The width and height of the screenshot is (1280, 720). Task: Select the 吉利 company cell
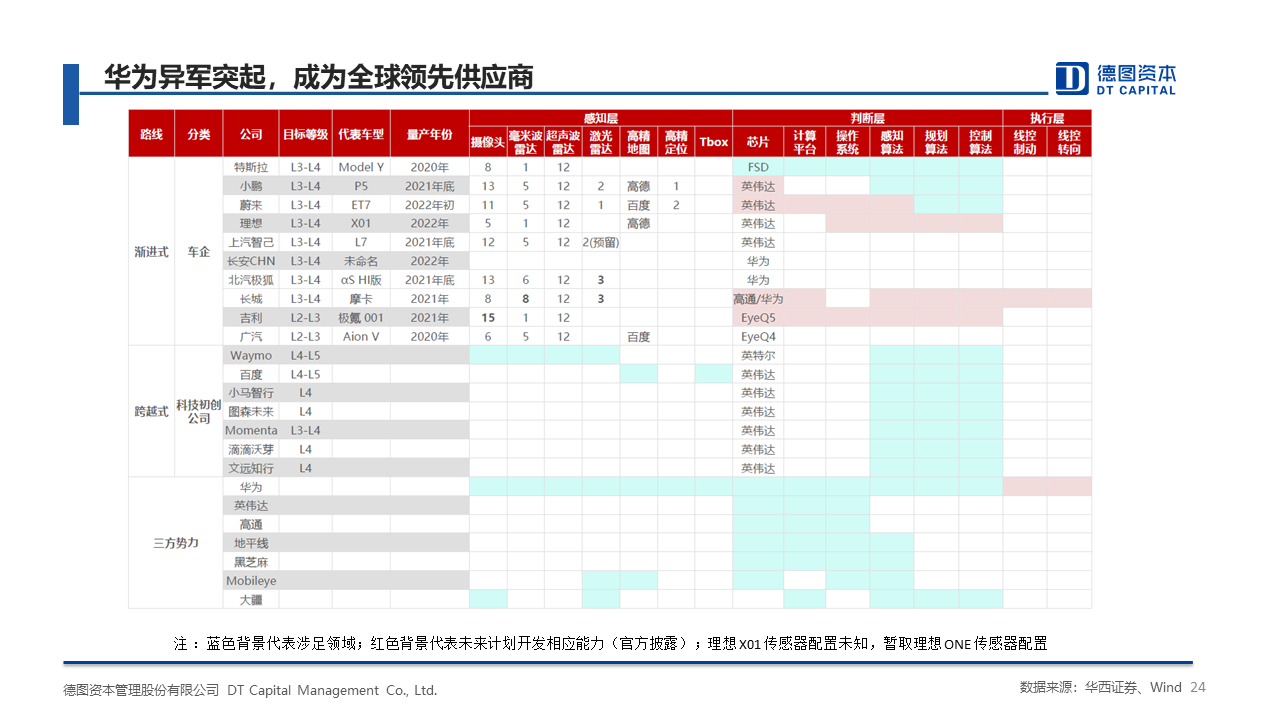click(x=251, y=318)
